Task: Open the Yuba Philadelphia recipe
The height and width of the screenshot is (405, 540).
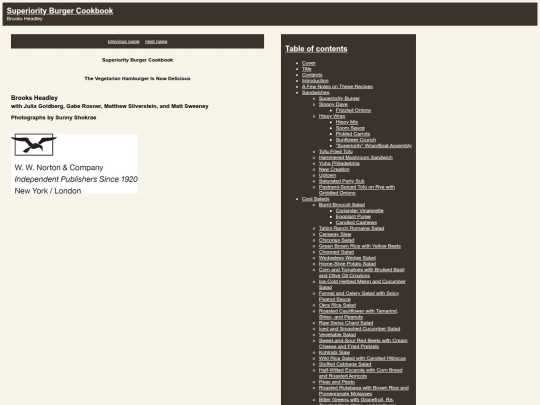Action: pyautogui.click(x=339, y=163)
